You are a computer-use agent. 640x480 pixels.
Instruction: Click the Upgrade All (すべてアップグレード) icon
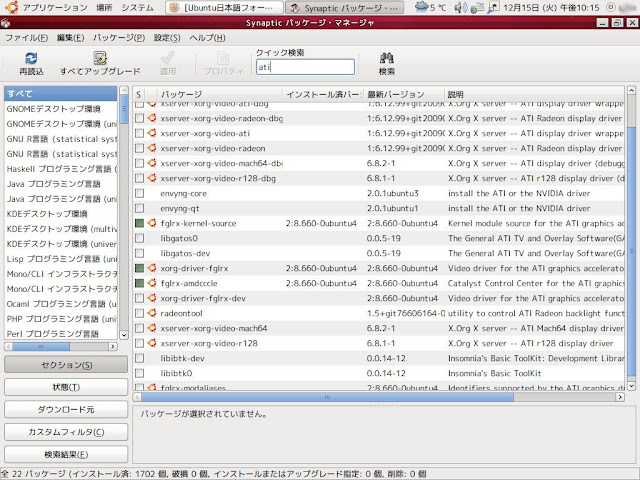[100, 58]
